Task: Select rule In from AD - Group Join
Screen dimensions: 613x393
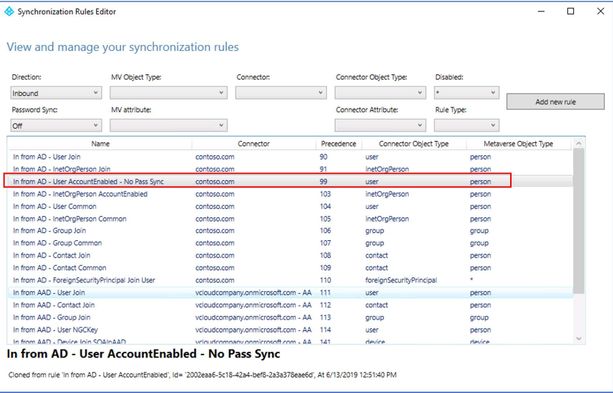Action: (290, 231)
